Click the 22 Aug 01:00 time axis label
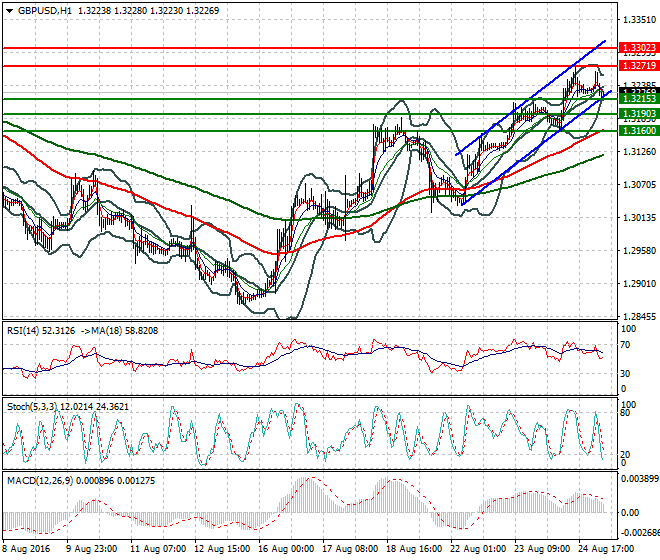Screen dimensions: 660x560 pyautogui.click(x=478, y=549)
